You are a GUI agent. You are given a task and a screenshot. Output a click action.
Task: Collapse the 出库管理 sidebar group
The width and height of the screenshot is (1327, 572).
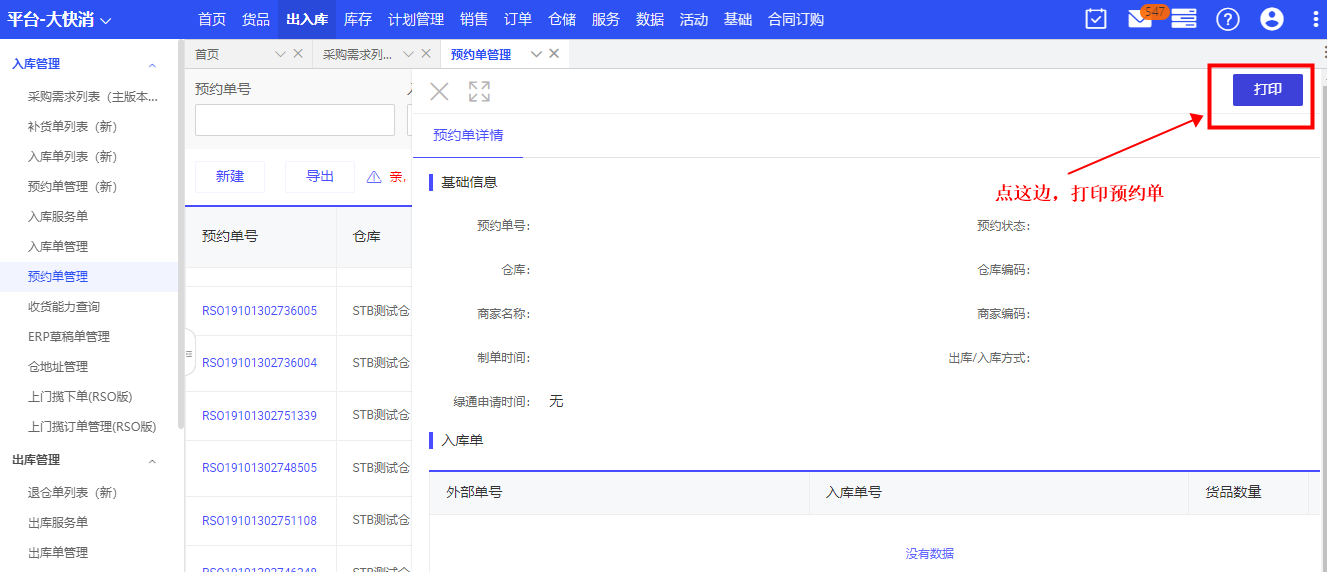point(152,461)
